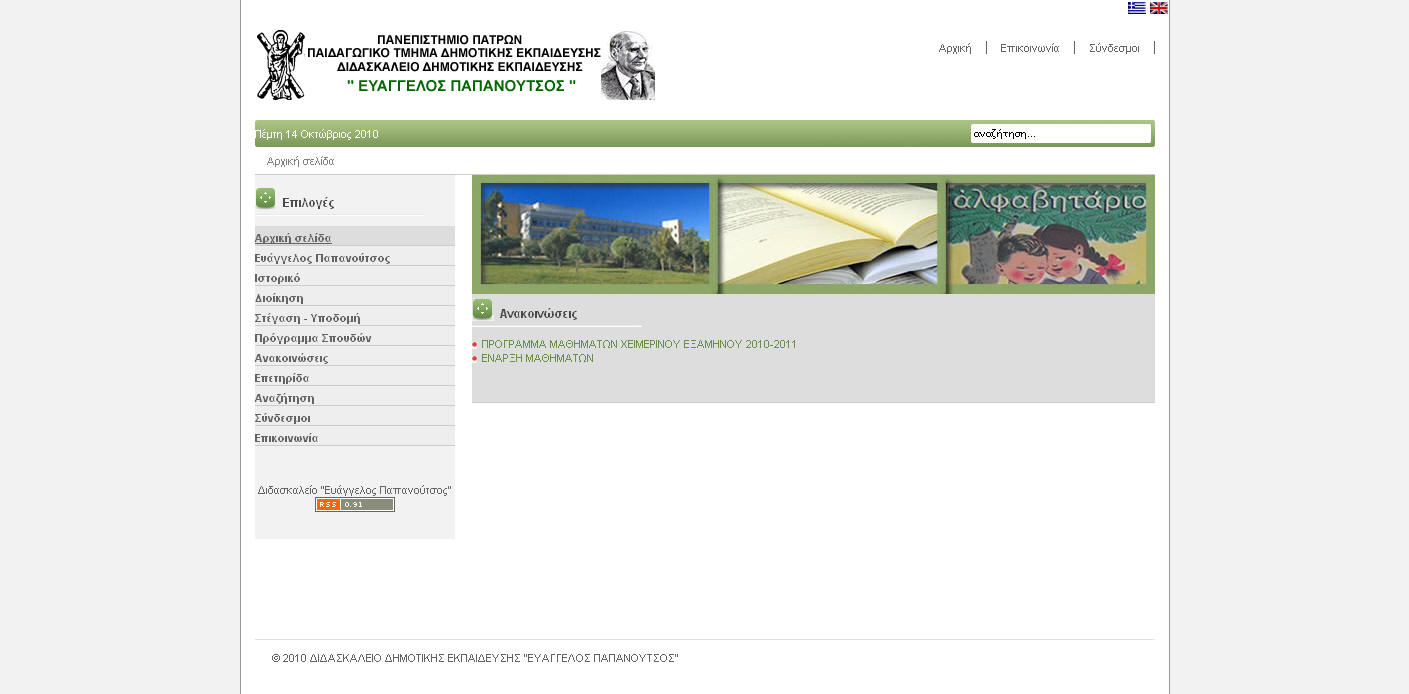The image size is (1409, 694).
Task: Click the green icon beside Επιλογές heading
Action: click(265, 198)
